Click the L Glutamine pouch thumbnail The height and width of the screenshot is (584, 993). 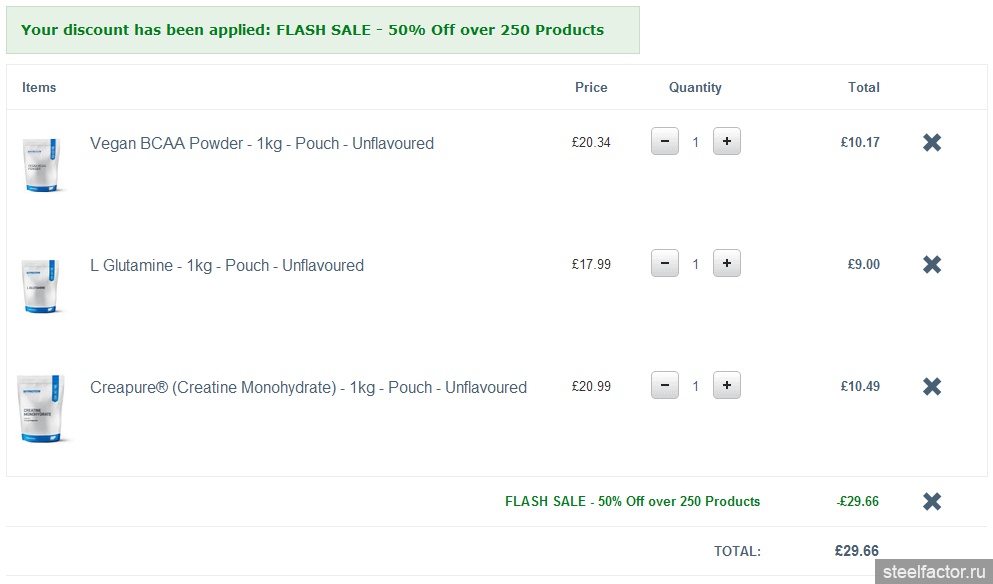click(42, 285)
